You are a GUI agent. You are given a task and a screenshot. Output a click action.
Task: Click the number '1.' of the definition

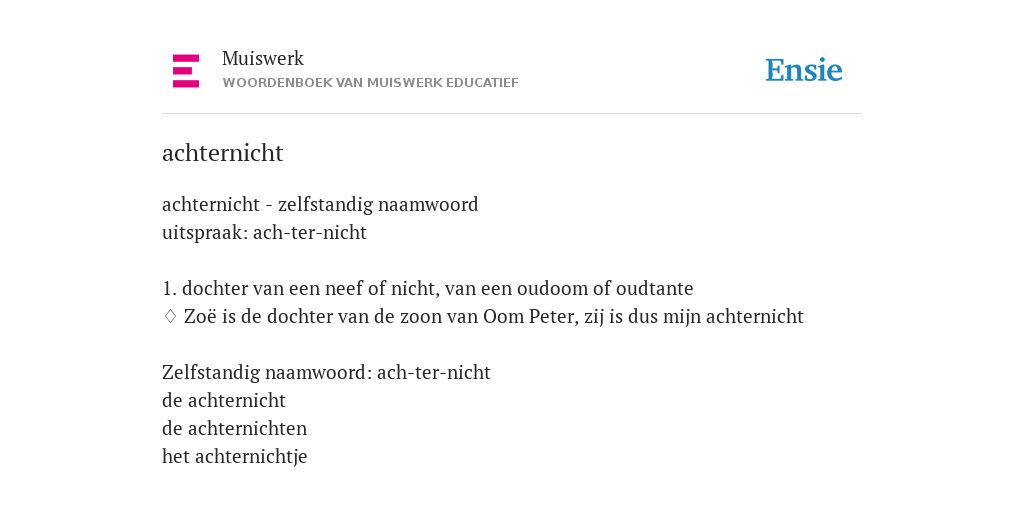pos(169,289)
